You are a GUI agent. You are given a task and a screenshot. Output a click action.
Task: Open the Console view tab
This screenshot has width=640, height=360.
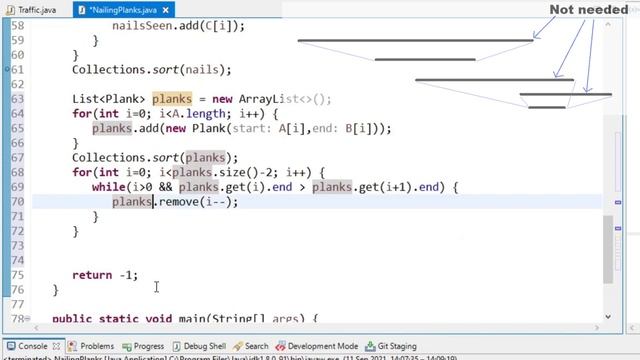[33, 346]
